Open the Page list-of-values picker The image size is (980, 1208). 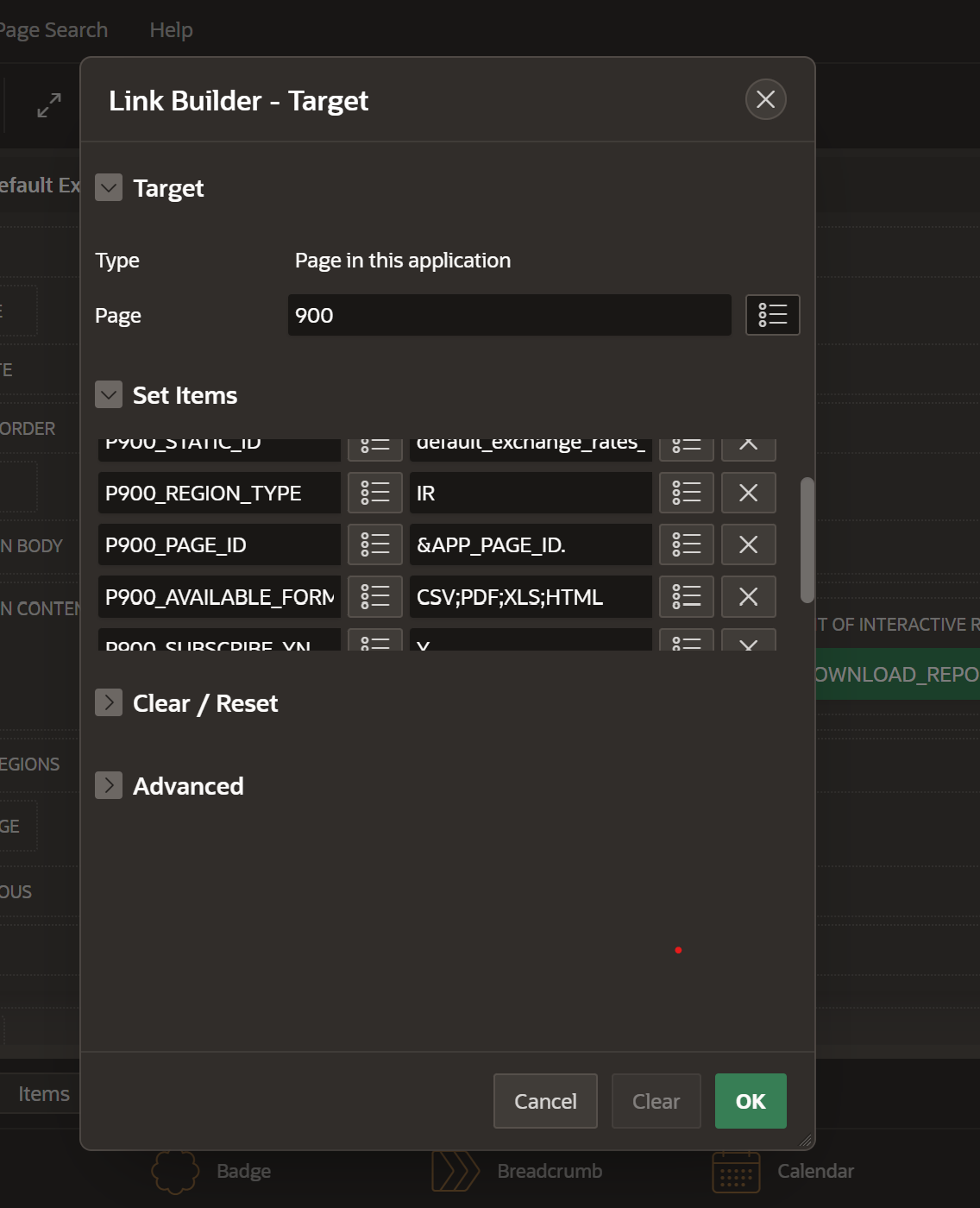coord(772,315)
